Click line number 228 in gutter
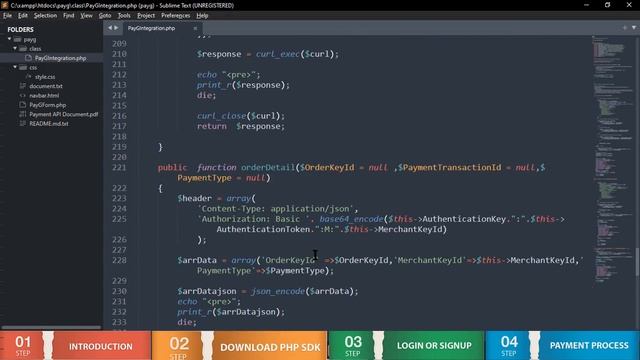This screenshot has height=360, width=640. click(x=119, y=260)
